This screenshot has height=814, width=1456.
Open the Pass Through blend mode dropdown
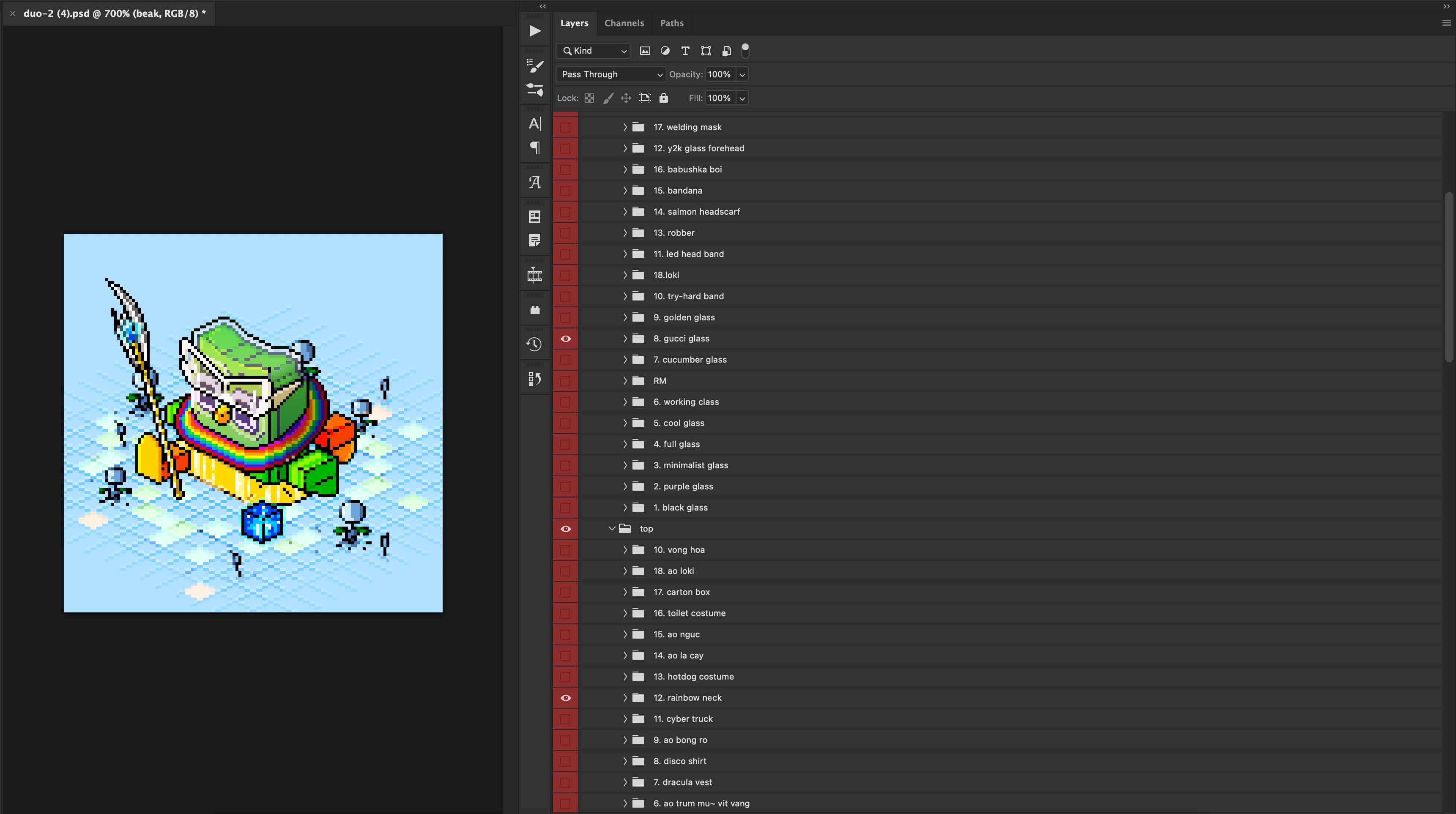pos(610,74)
